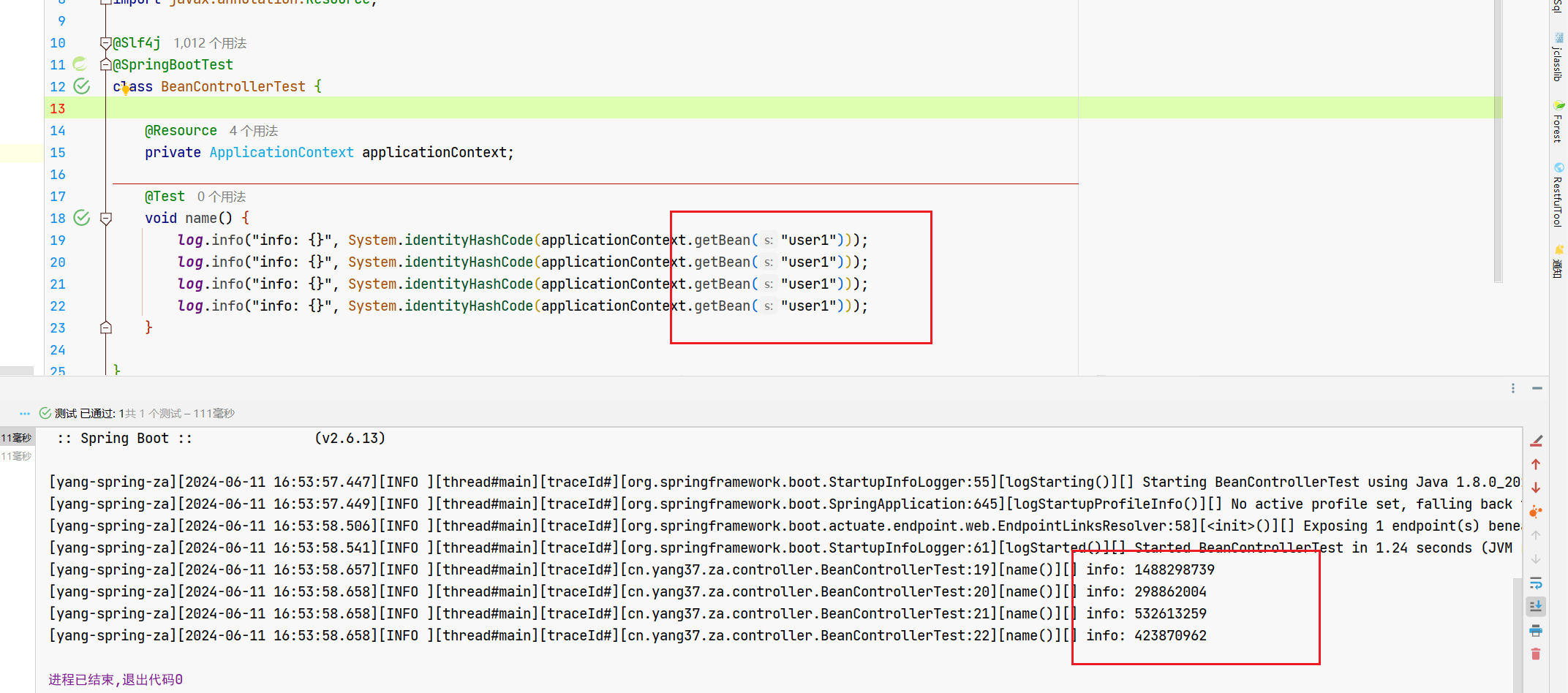The height and width of the screenshot is (693, 1568).
Task: Click the 0 个用法 usages hint
Action: pyautogui.click(x=222, y=197)
